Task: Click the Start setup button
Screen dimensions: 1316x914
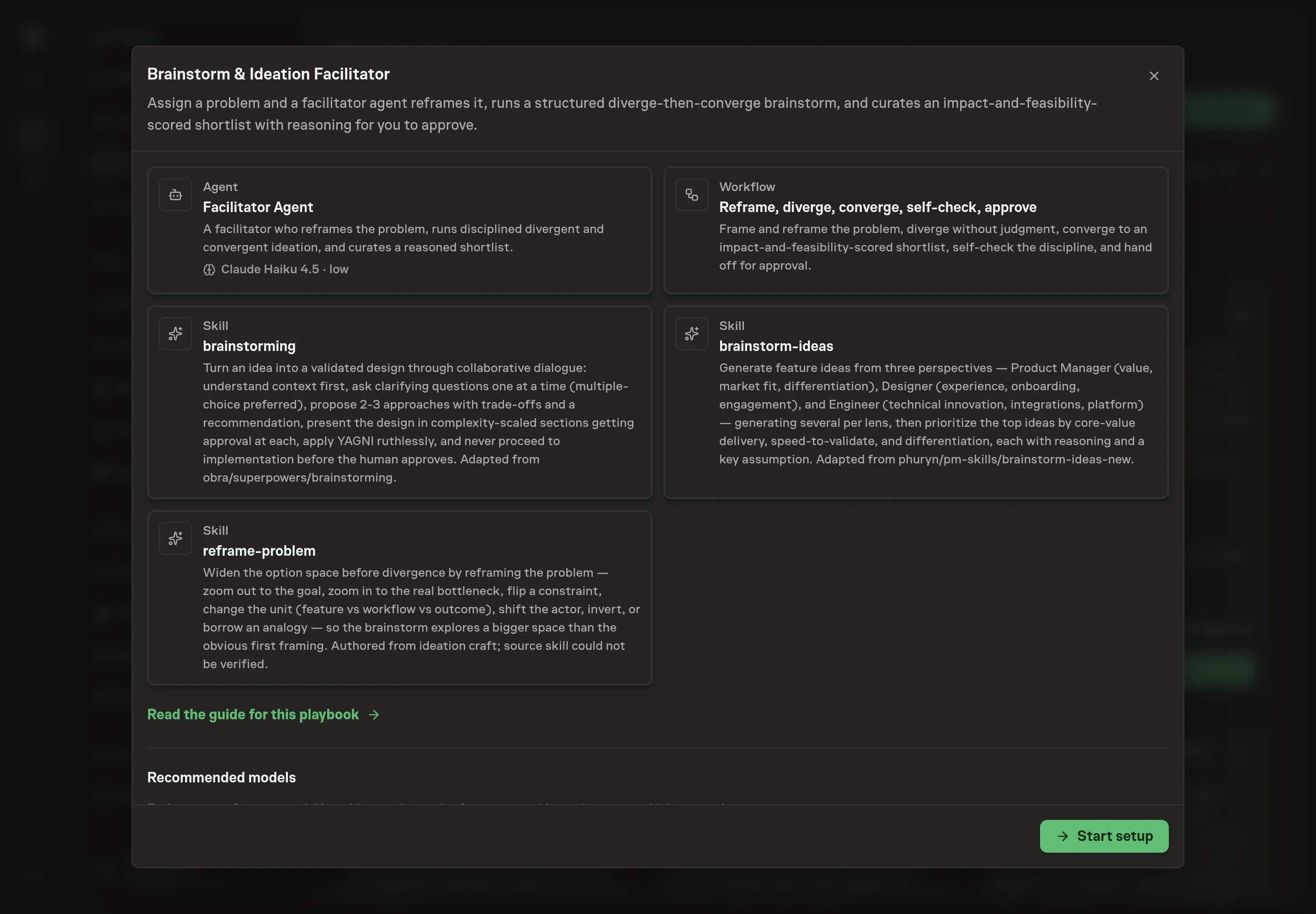Action: point(1104,836)
